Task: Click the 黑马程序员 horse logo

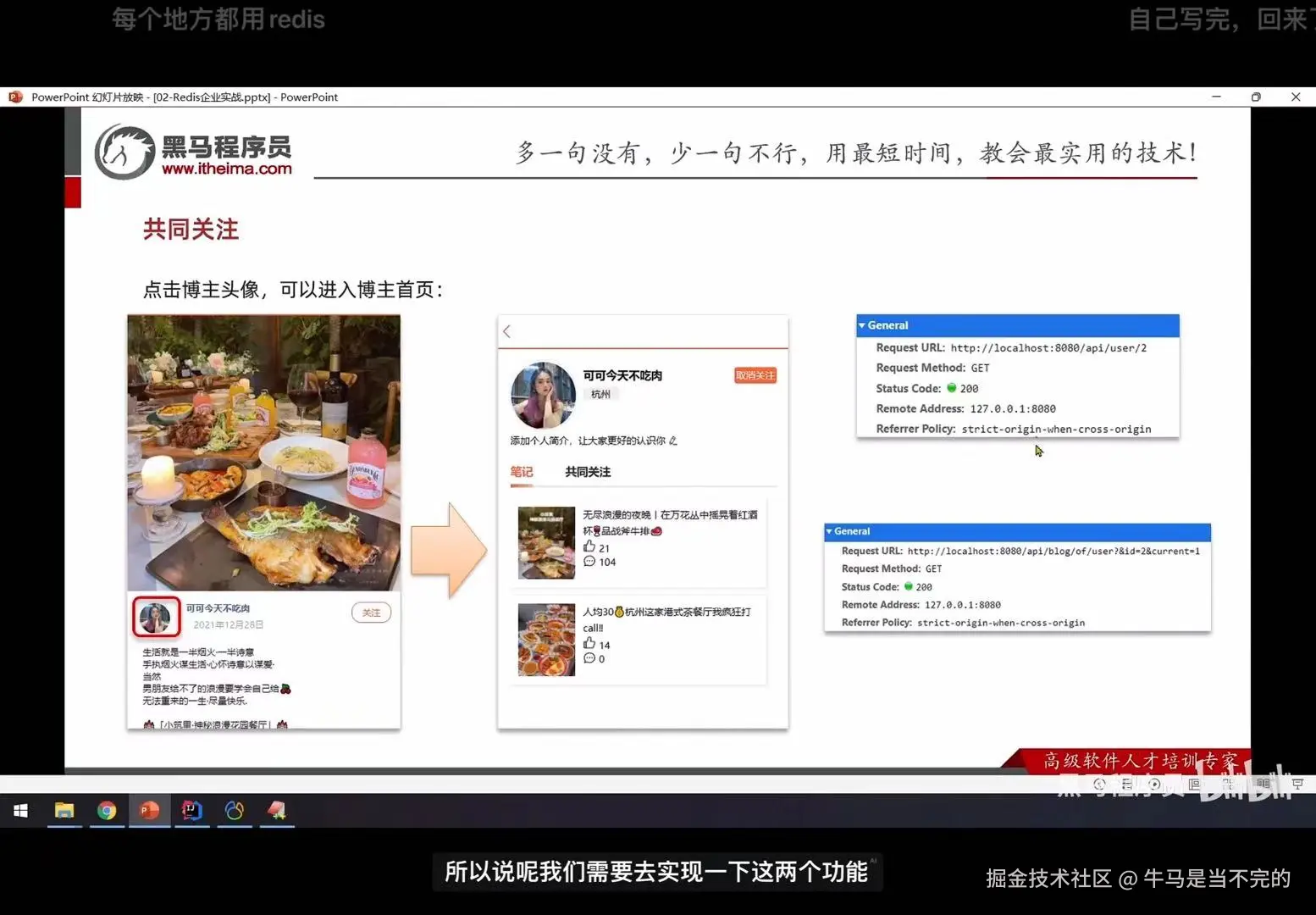Action: 124,152
